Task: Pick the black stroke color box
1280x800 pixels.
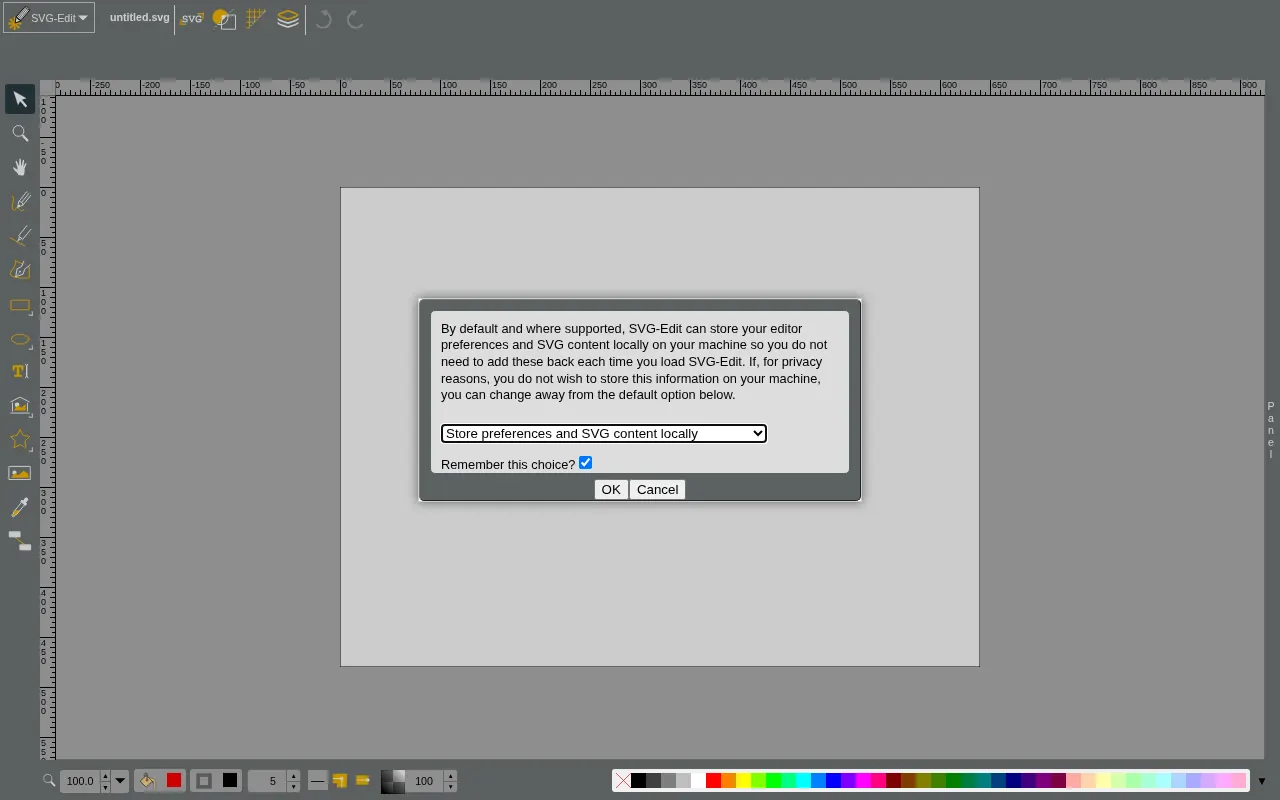Action: tap(230, 780)
